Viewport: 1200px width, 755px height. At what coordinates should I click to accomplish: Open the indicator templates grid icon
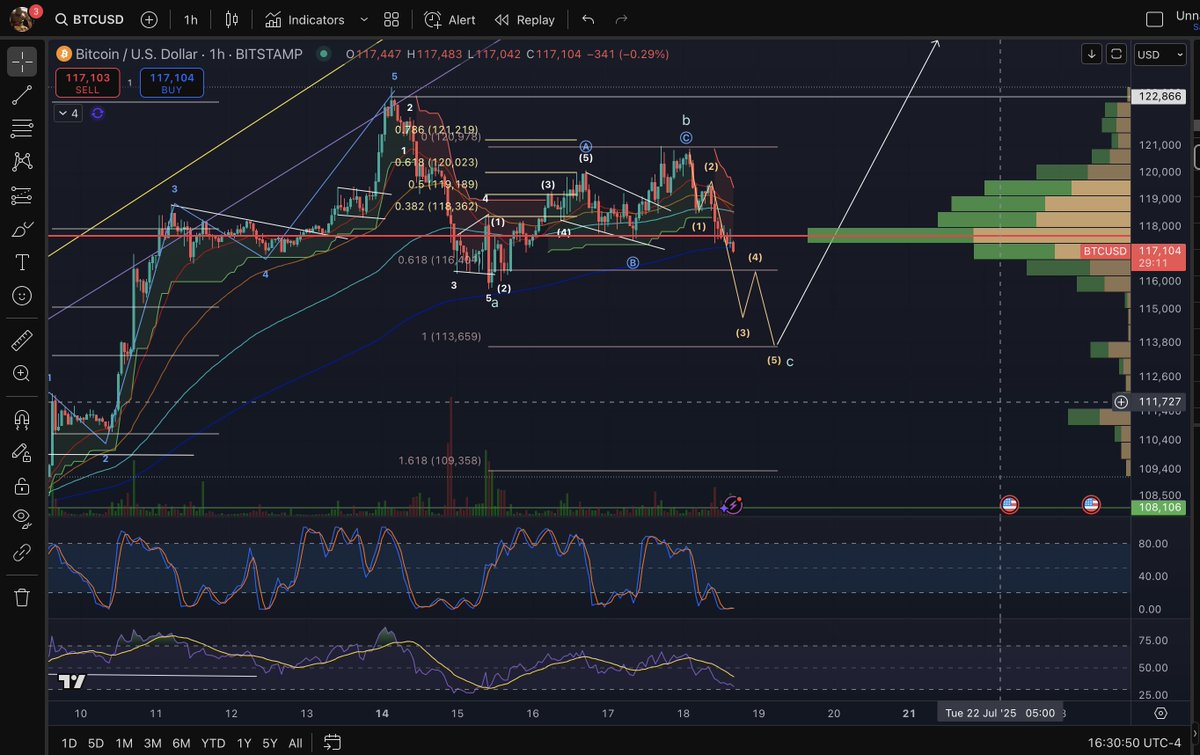(x=391, y=20)
